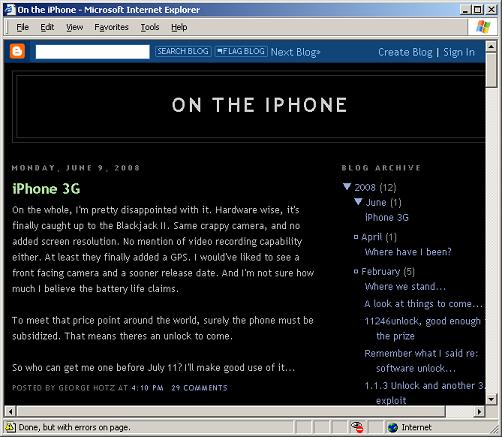Expand the April archive month toggle

coord(356,237)
